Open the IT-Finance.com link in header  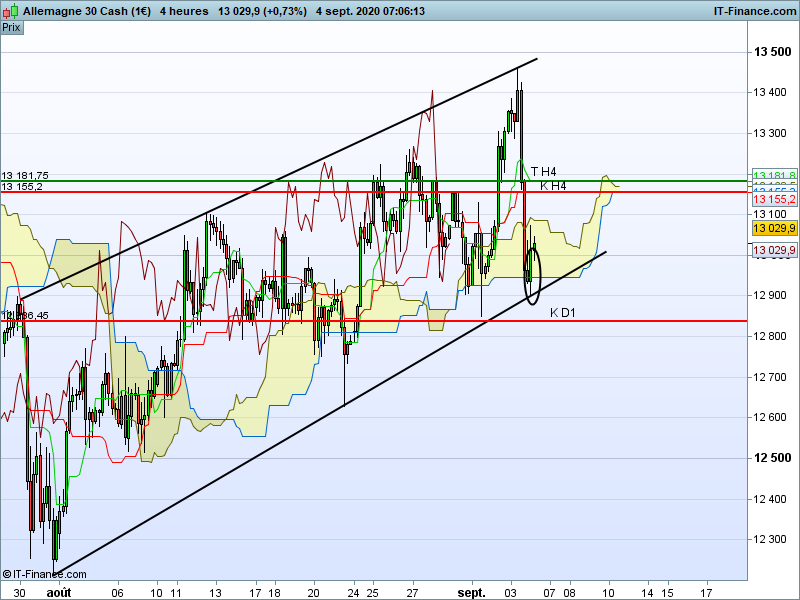pyautogui.click(x=755, y=11)
